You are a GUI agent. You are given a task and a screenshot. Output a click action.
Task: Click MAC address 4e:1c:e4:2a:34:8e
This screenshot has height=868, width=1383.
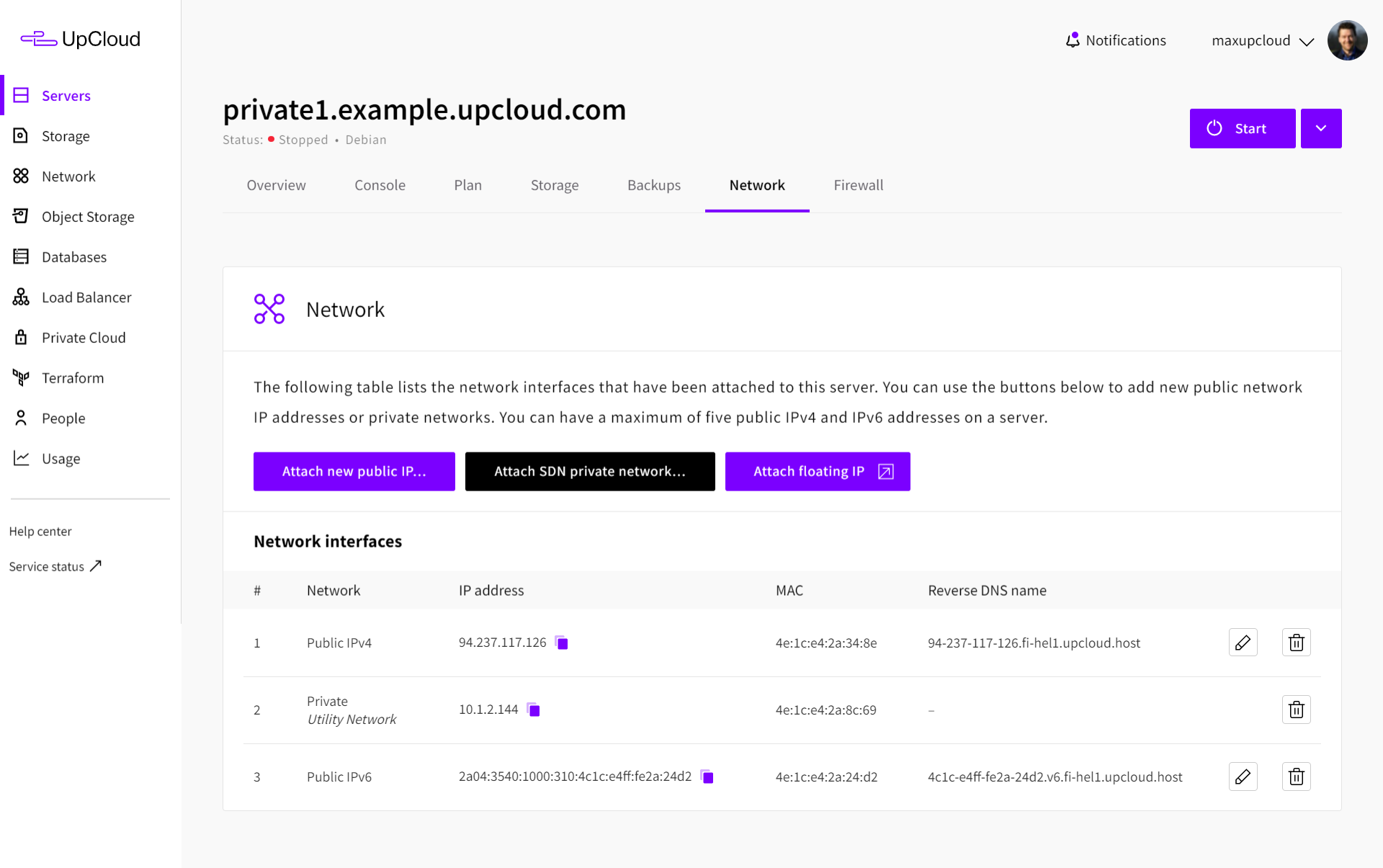pos(826,643)
